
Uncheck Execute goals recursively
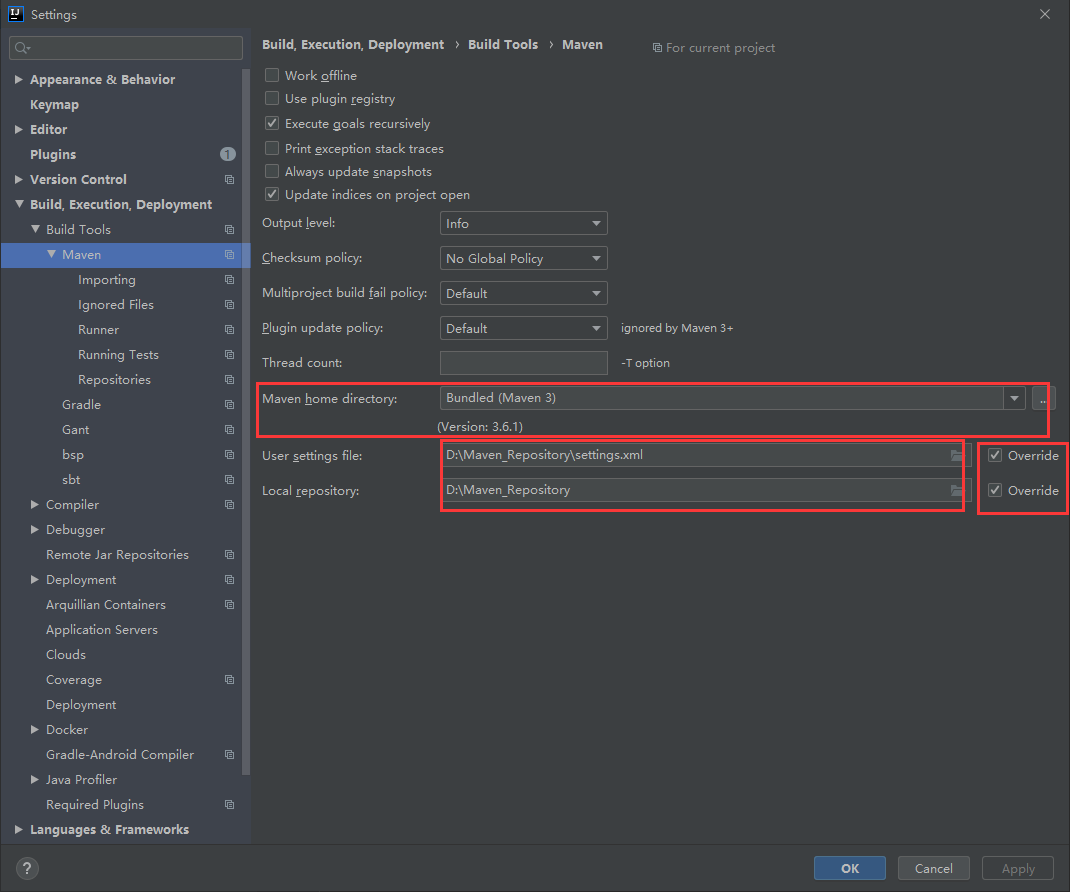click(272, 123)
